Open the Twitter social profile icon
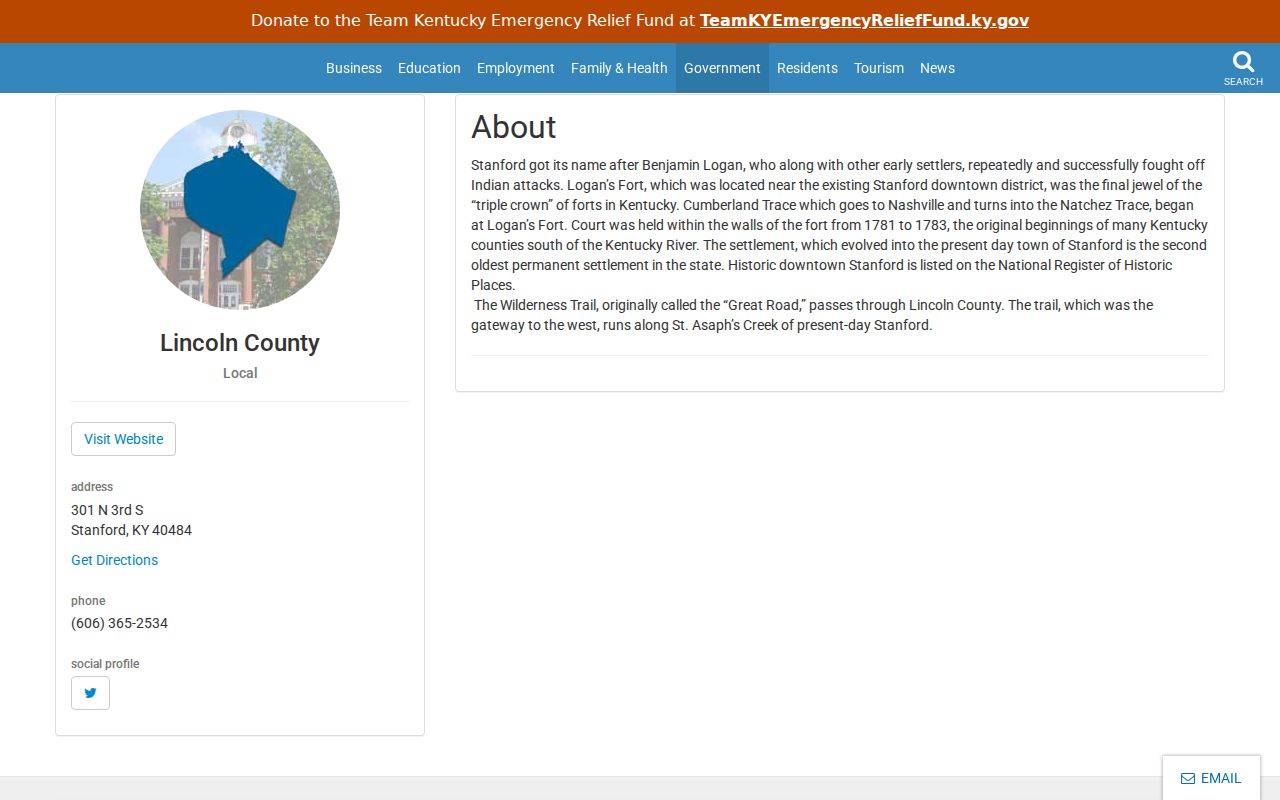The width and height of the screenshot is (1280, 800). coord(90,693)
